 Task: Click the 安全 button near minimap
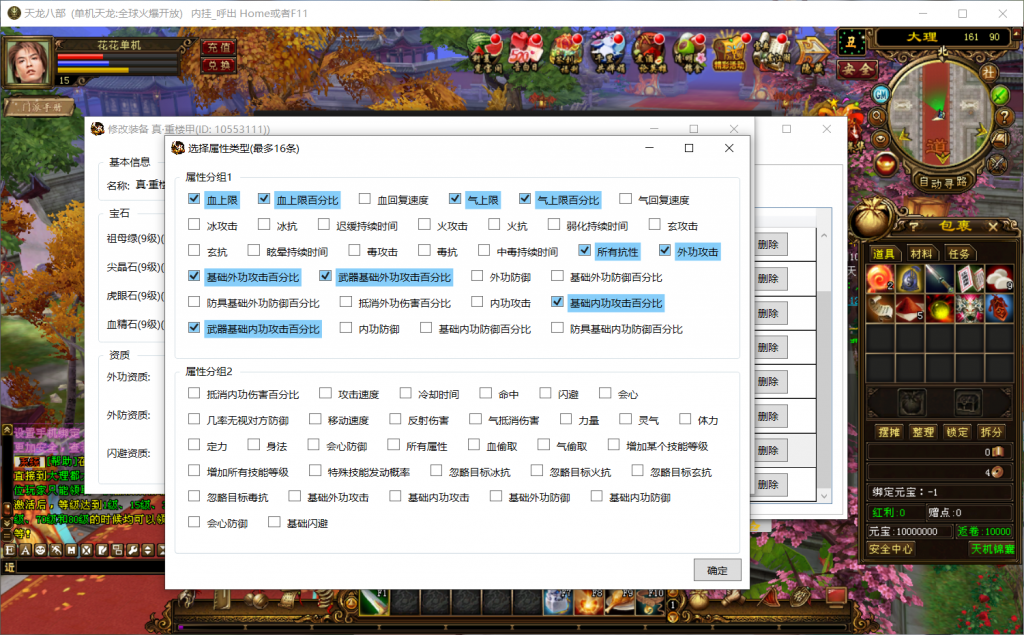pos(857,68)
